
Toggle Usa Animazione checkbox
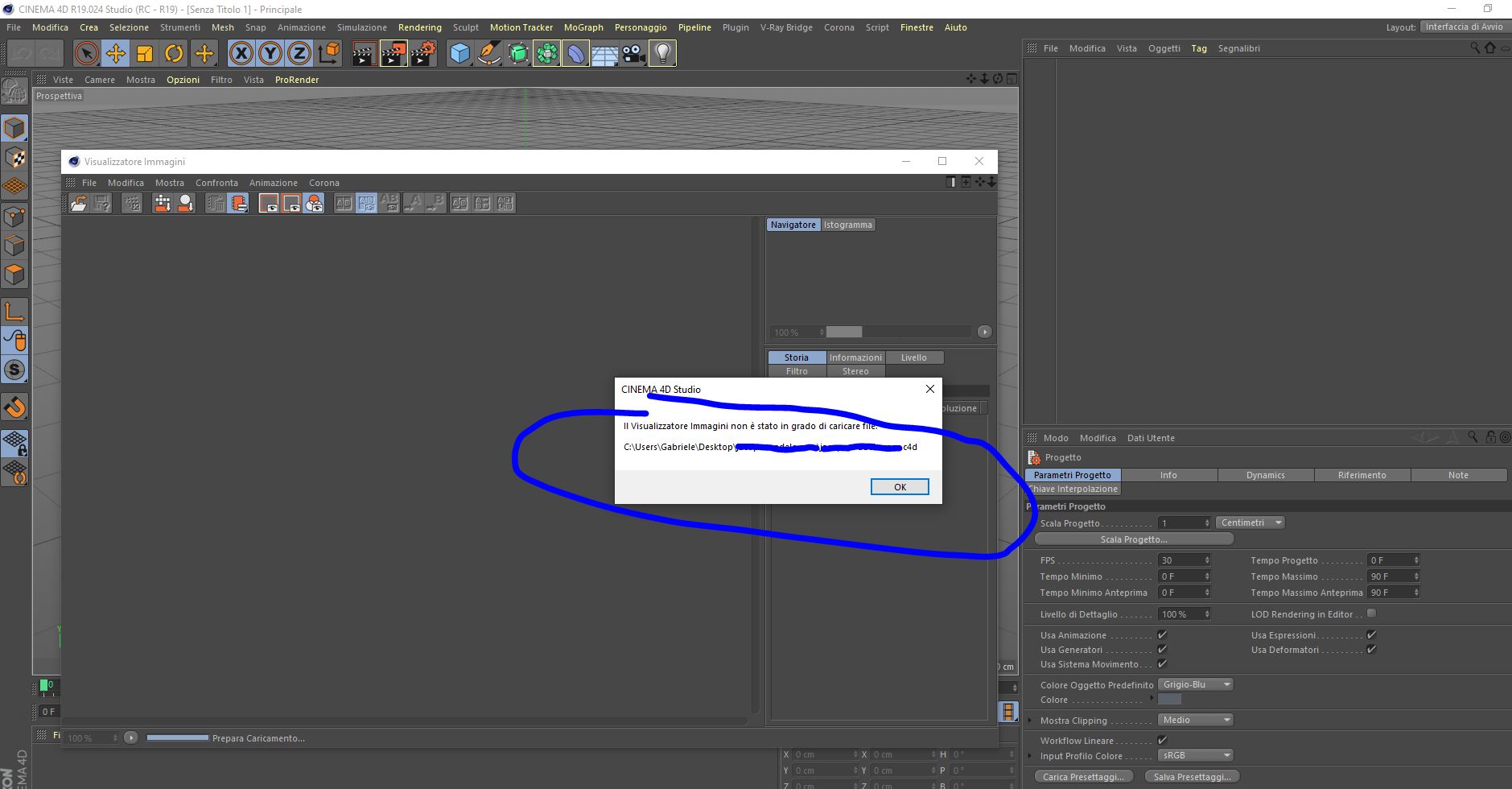1162,635
